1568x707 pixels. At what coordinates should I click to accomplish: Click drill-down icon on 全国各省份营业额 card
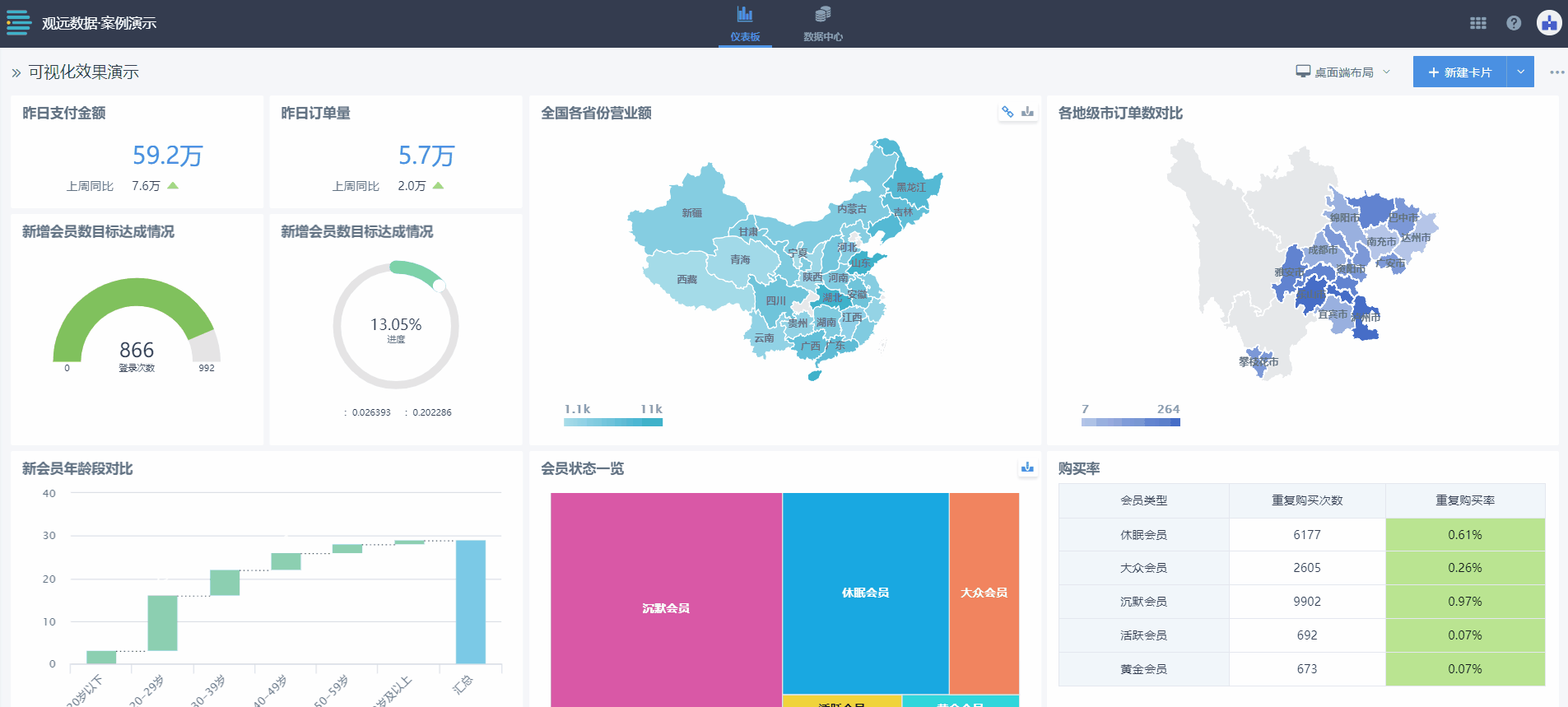[1027, 112]
